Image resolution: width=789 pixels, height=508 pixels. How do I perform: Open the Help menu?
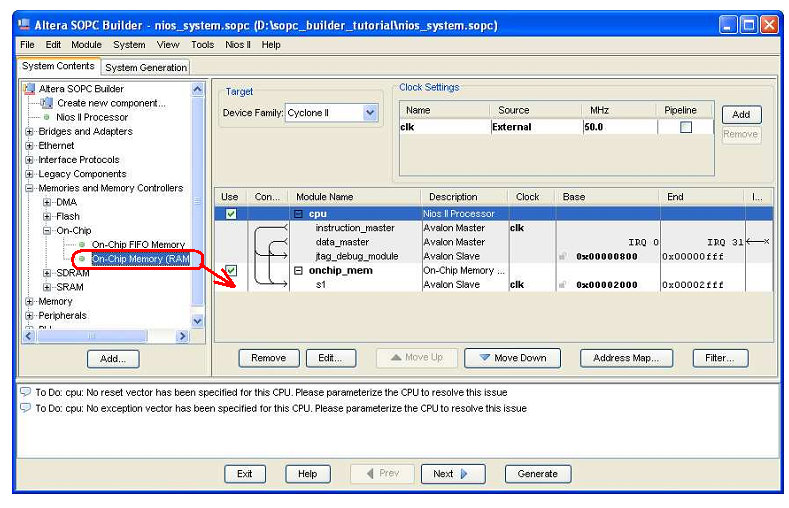pos(271,45)
